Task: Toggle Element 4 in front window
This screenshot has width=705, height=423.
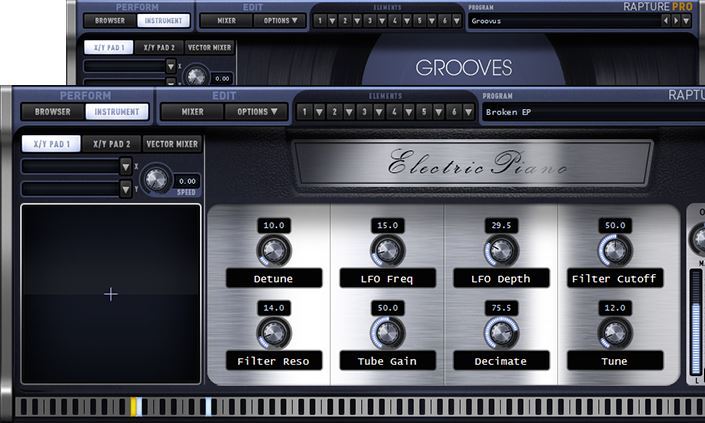Action: [394, 111]
